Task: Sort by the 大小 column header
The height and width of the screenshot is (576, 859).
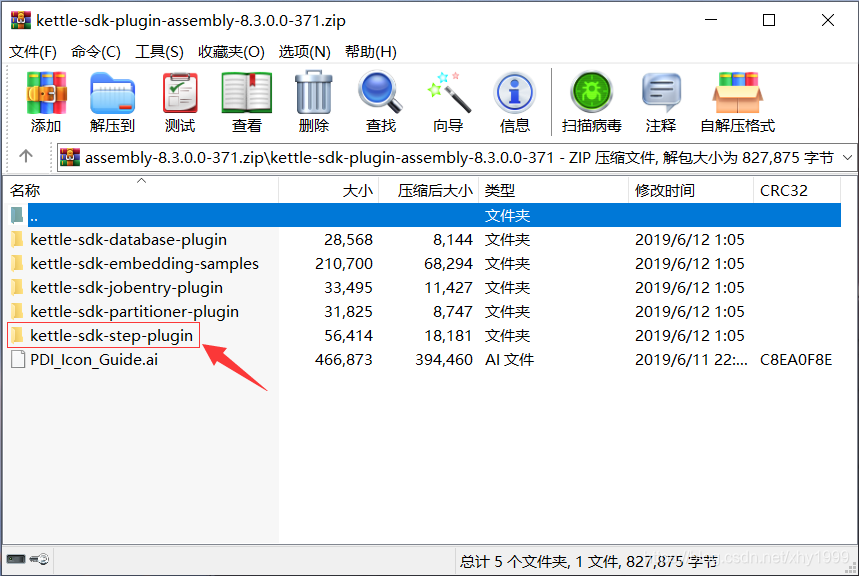Action: point(329,190)
